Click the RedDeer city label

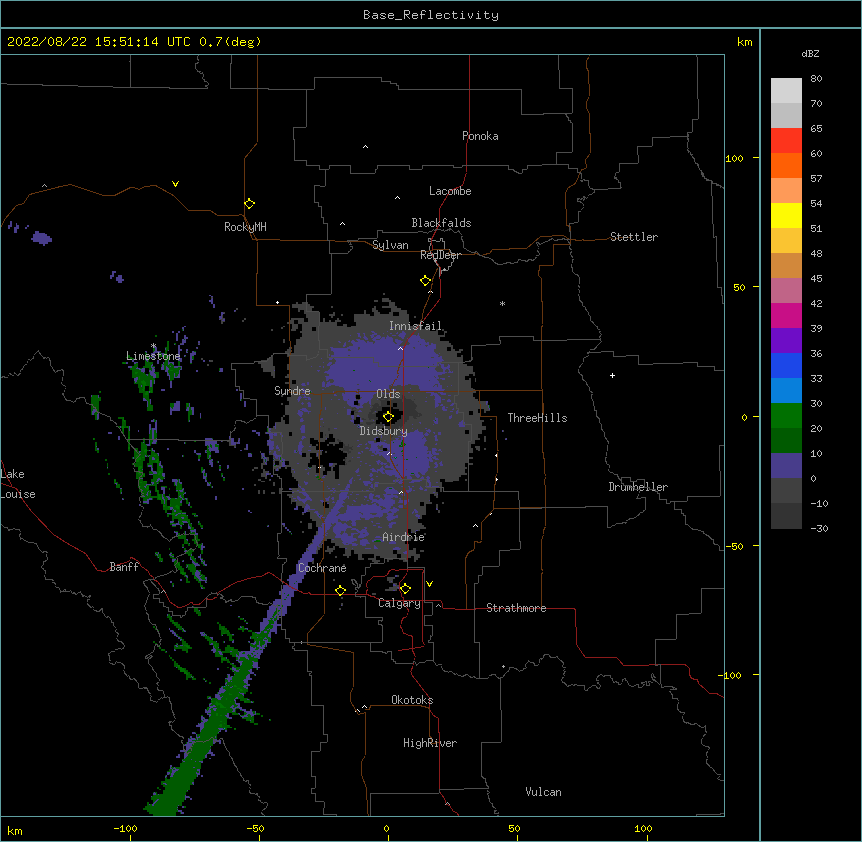440,255
